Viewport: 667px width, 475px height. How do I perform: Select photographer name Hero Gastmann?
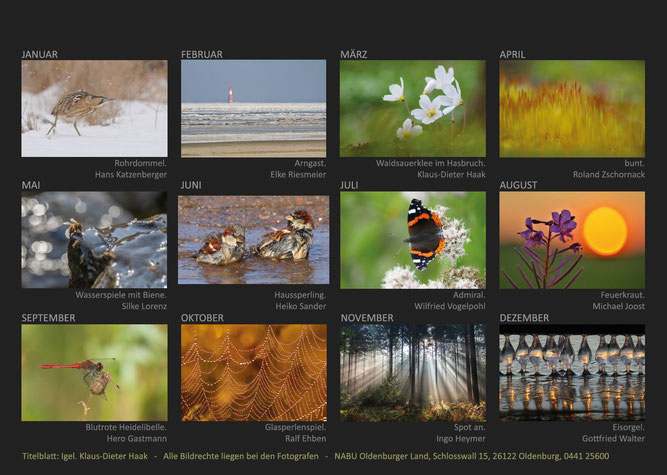click(x=137, y=438)
